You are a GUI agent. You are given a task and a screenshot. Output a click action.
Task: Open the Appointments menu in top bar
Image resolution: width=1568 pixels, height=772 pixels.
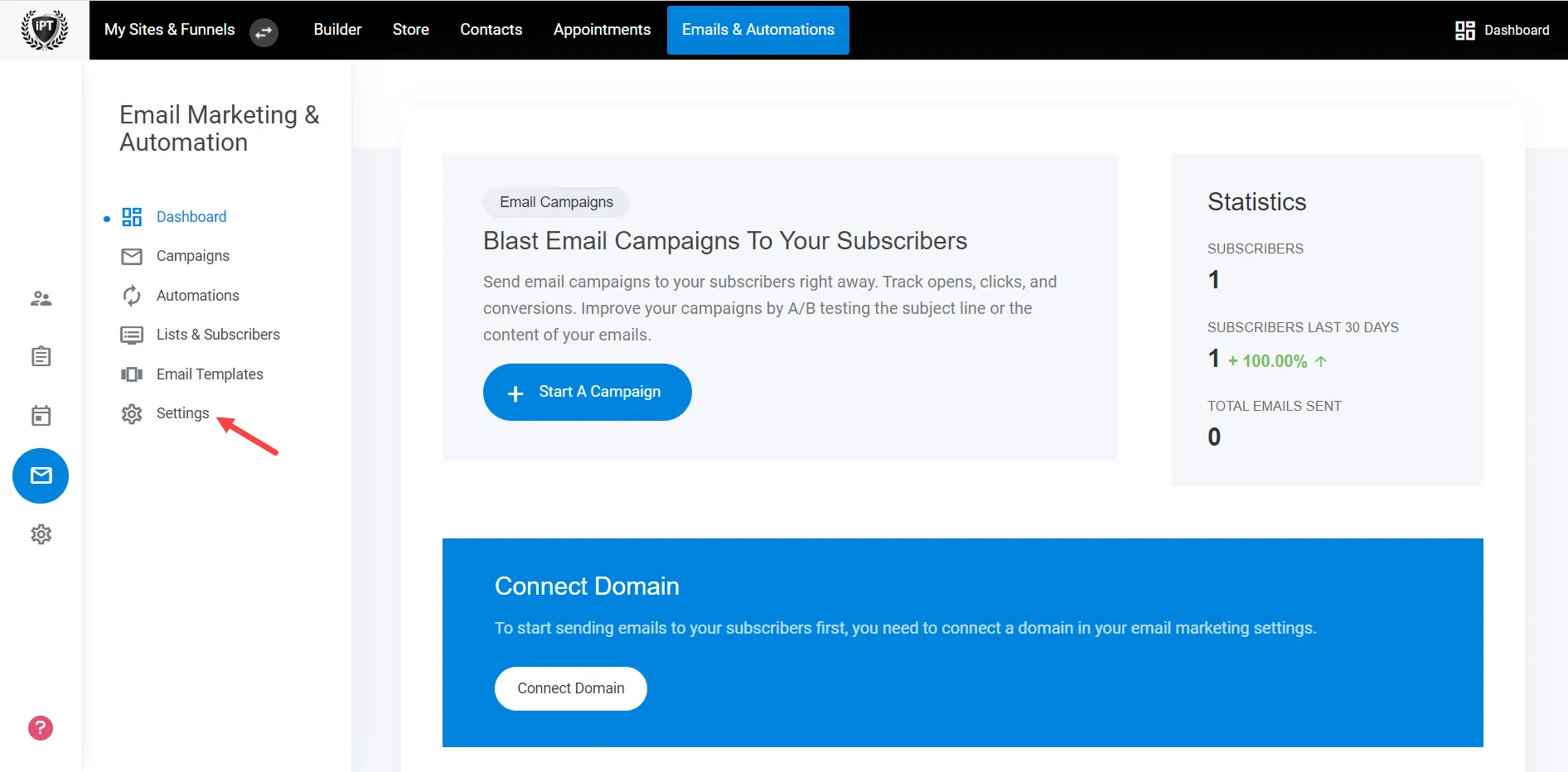pos(602,30)
